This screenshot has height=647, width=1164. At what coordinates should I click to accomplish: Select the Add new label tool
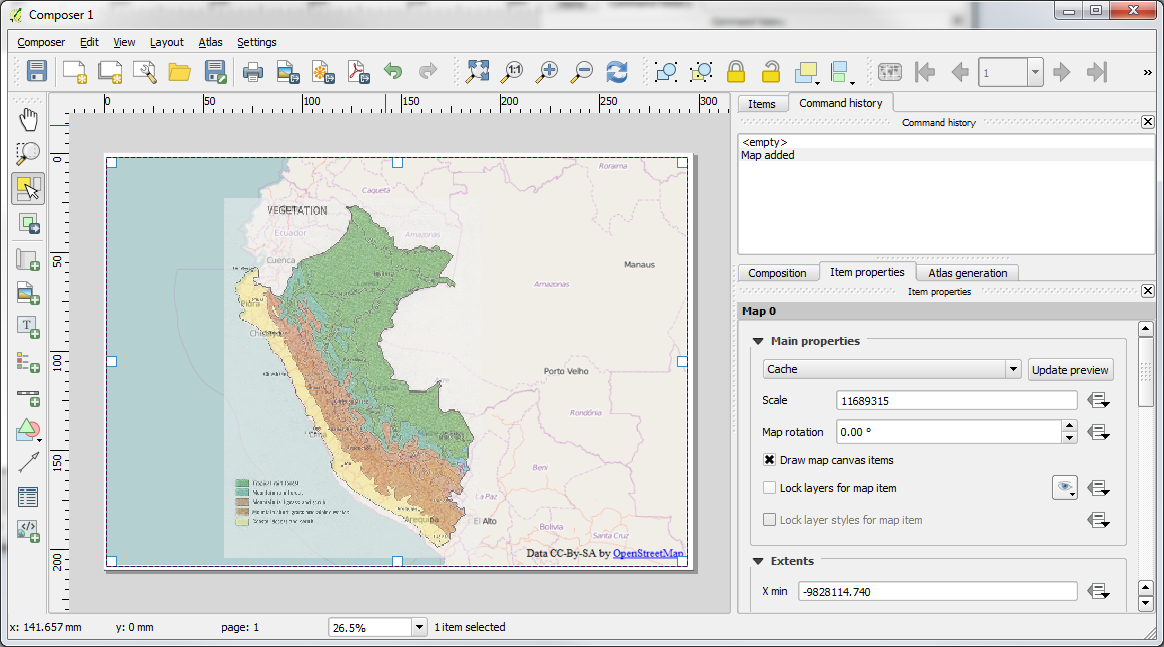(28, 326)
